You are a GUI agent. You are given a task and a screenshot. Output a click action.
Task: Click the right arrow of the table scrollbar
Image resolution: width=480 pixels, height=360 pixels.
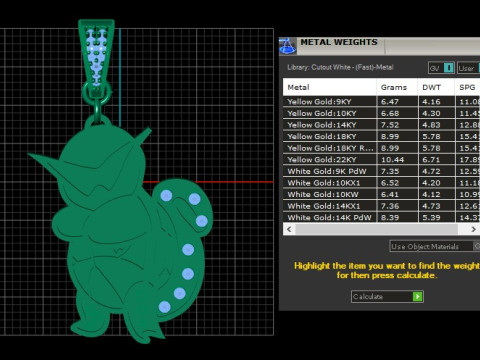[x=473, y=229]
